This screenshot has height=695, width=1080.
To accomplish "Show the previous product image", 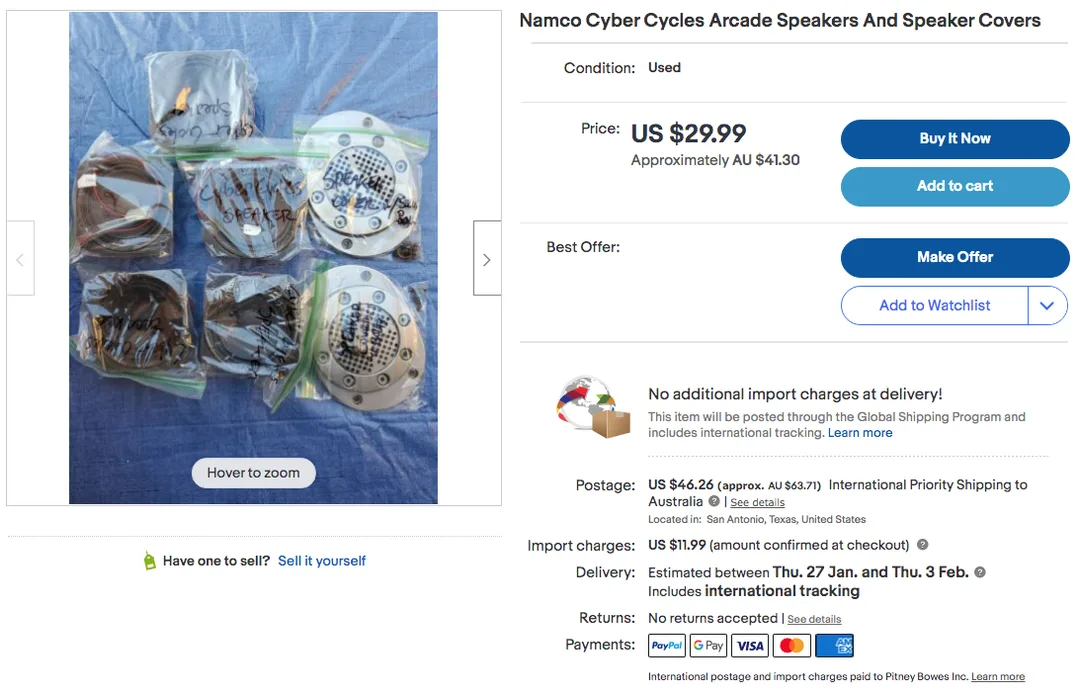I will [x=20, y=259].
